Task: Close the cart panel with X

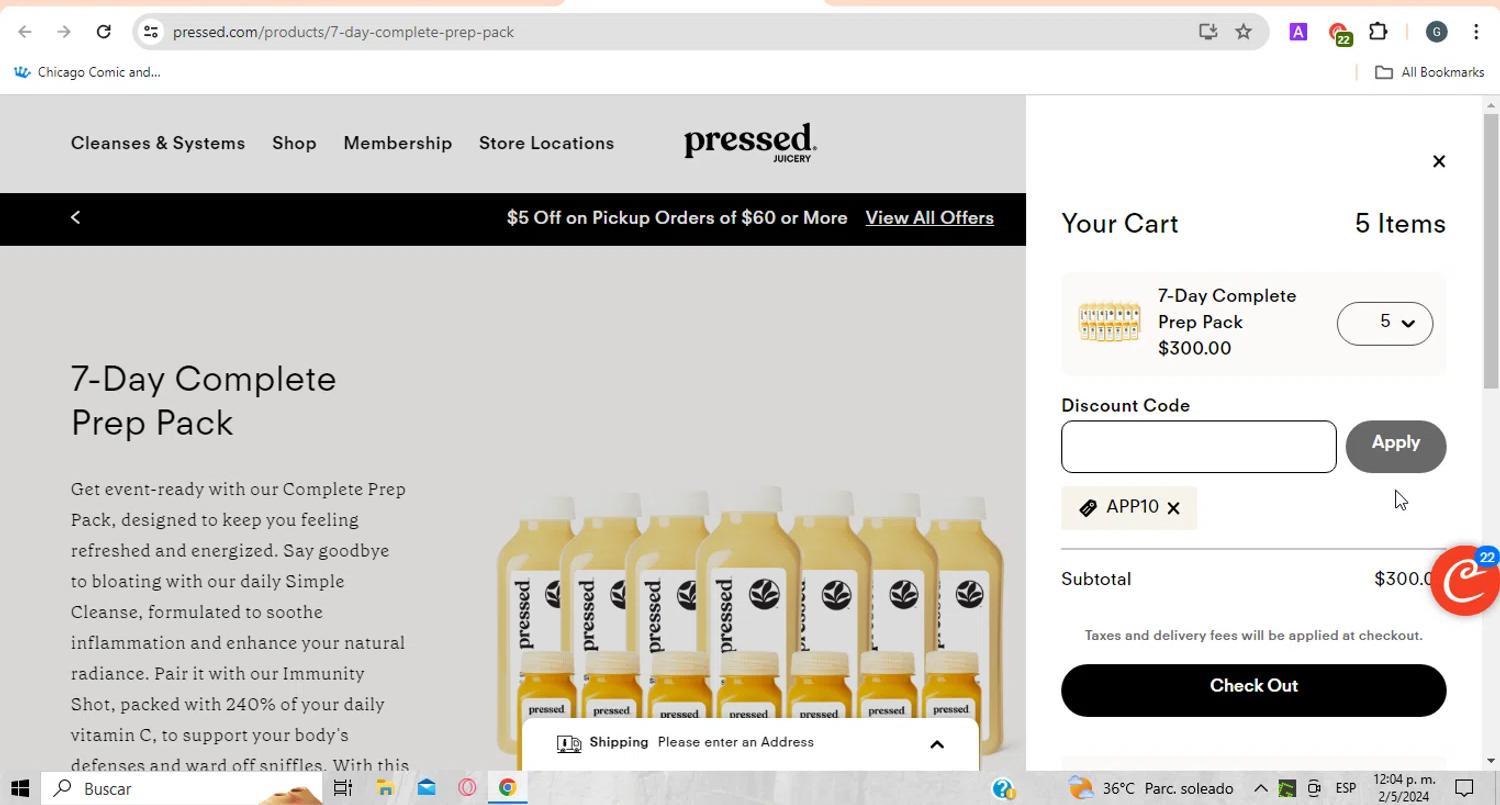Action: point(1438,161)
